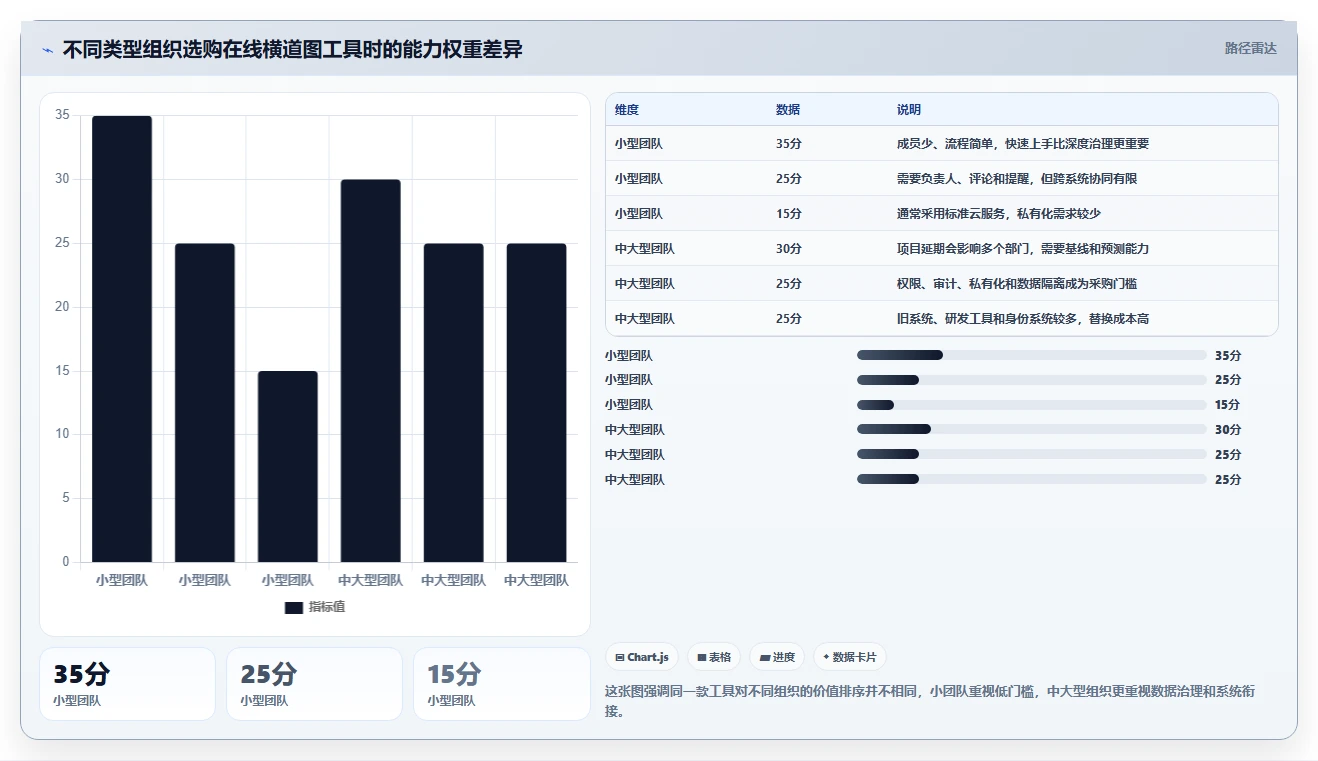The height and width of the screenshot is (761, 1318).
Task: Click the 15分 cell in the table
Action: 788,213
